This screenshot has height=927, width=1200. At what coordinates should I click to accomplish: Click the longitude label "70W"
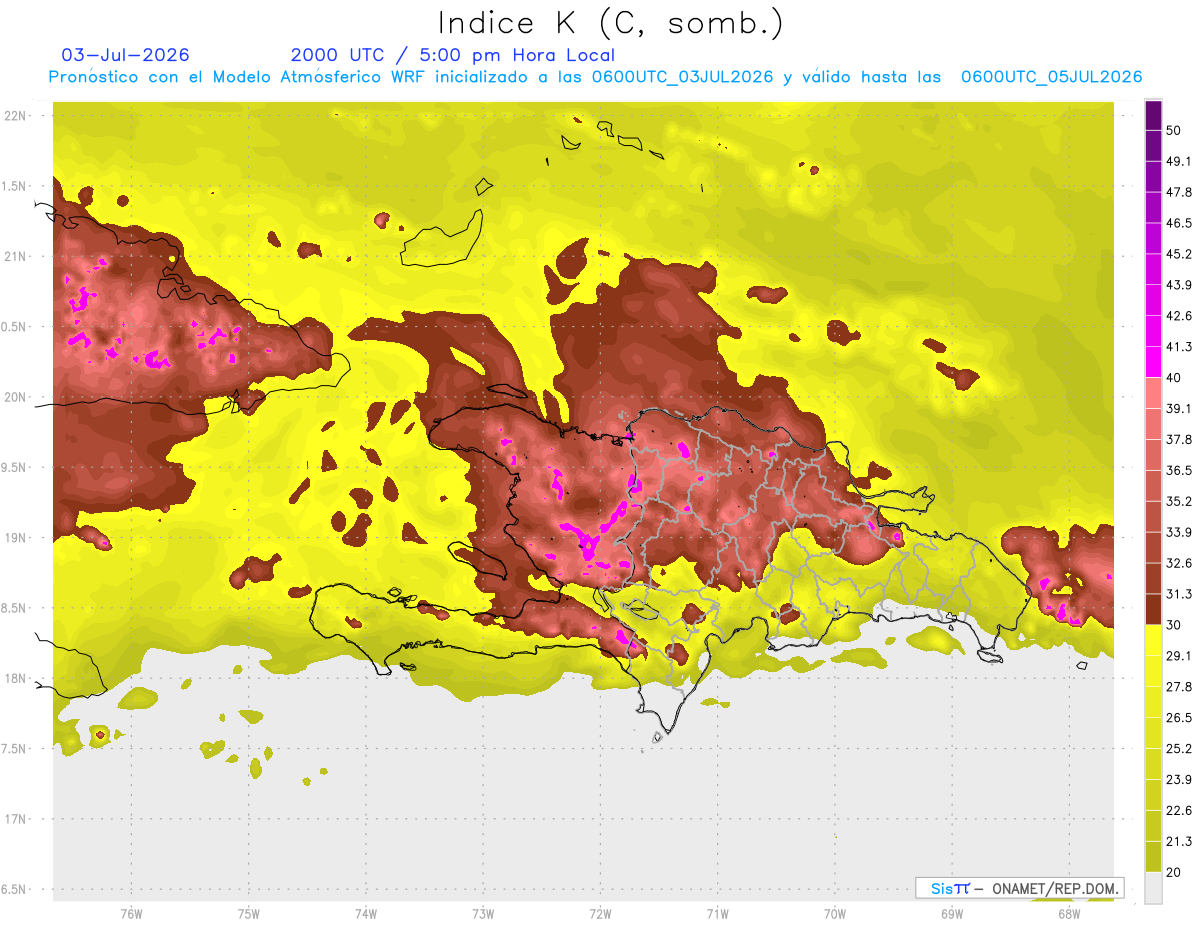pos(835,913)
